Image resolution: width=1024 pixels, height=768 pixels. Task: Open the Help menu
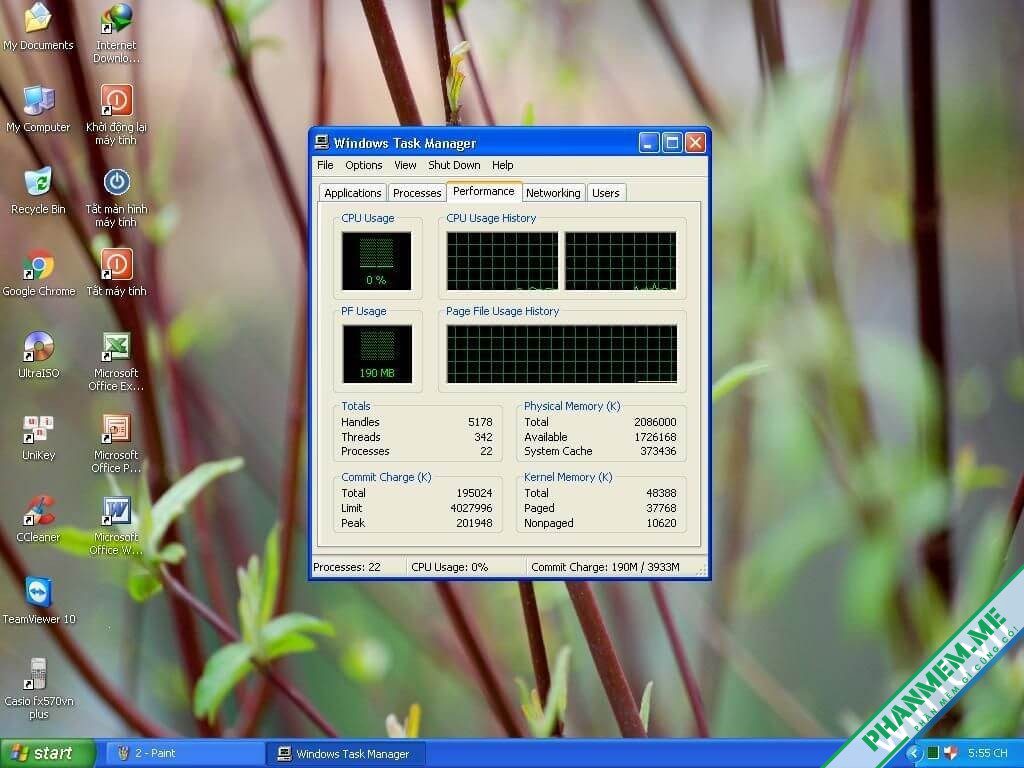click(x=502, y=165)
